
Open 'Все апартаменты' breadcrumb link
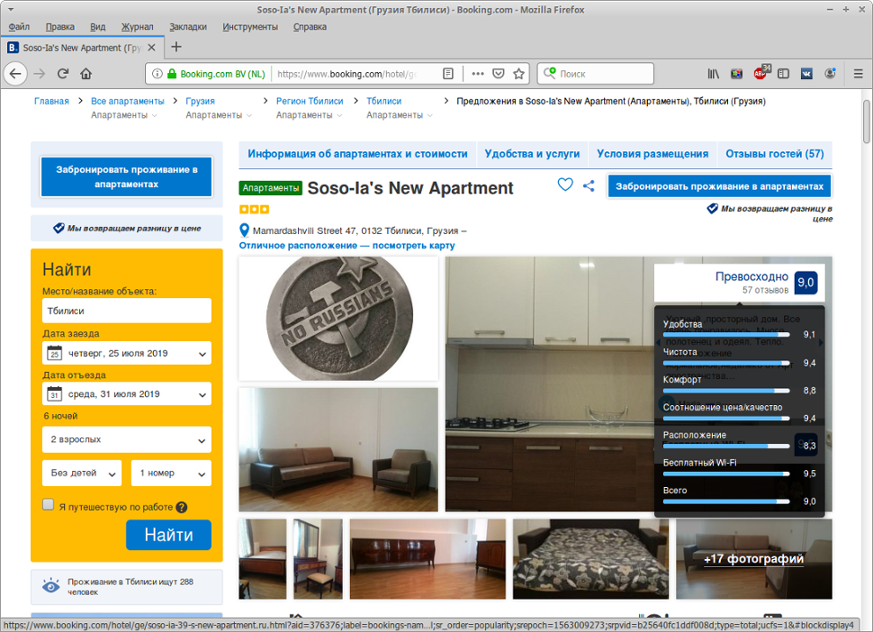click(127, 101)
